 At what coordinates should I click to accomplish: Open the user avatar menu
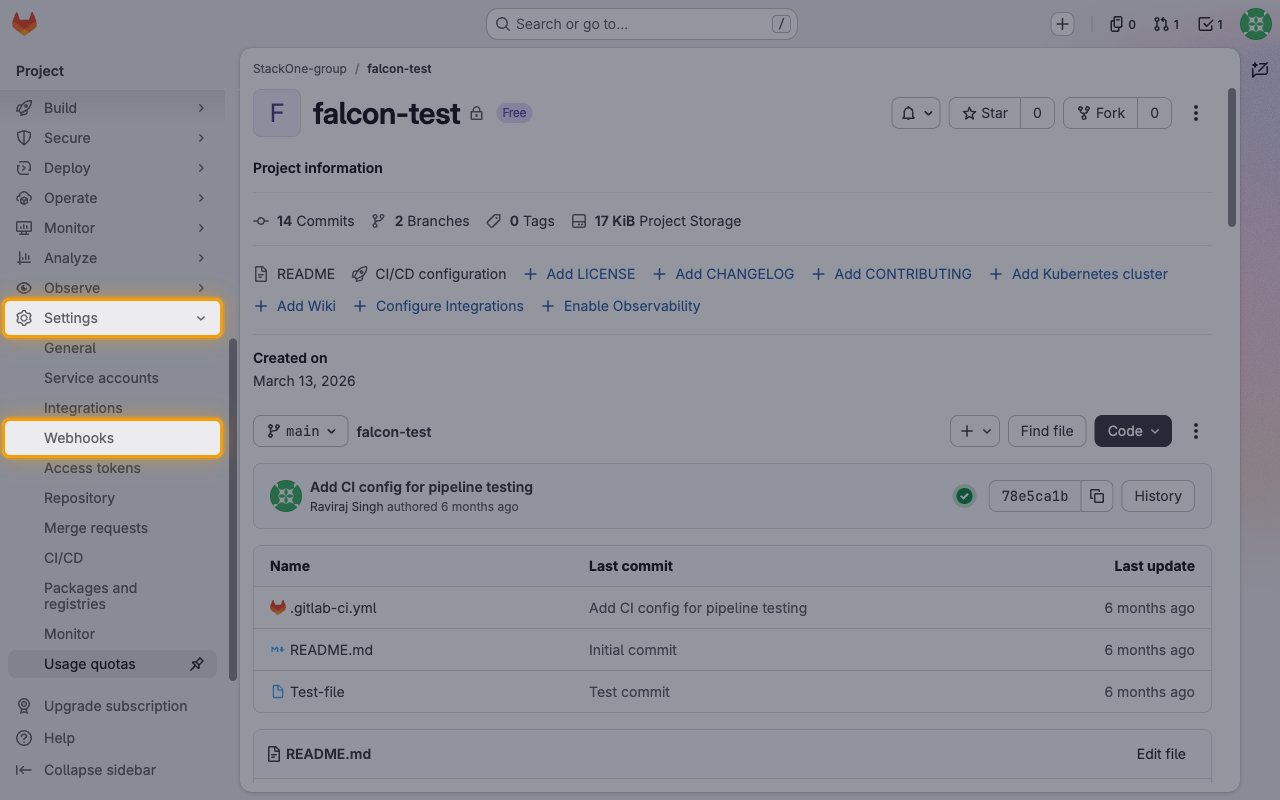[1255, 24]
